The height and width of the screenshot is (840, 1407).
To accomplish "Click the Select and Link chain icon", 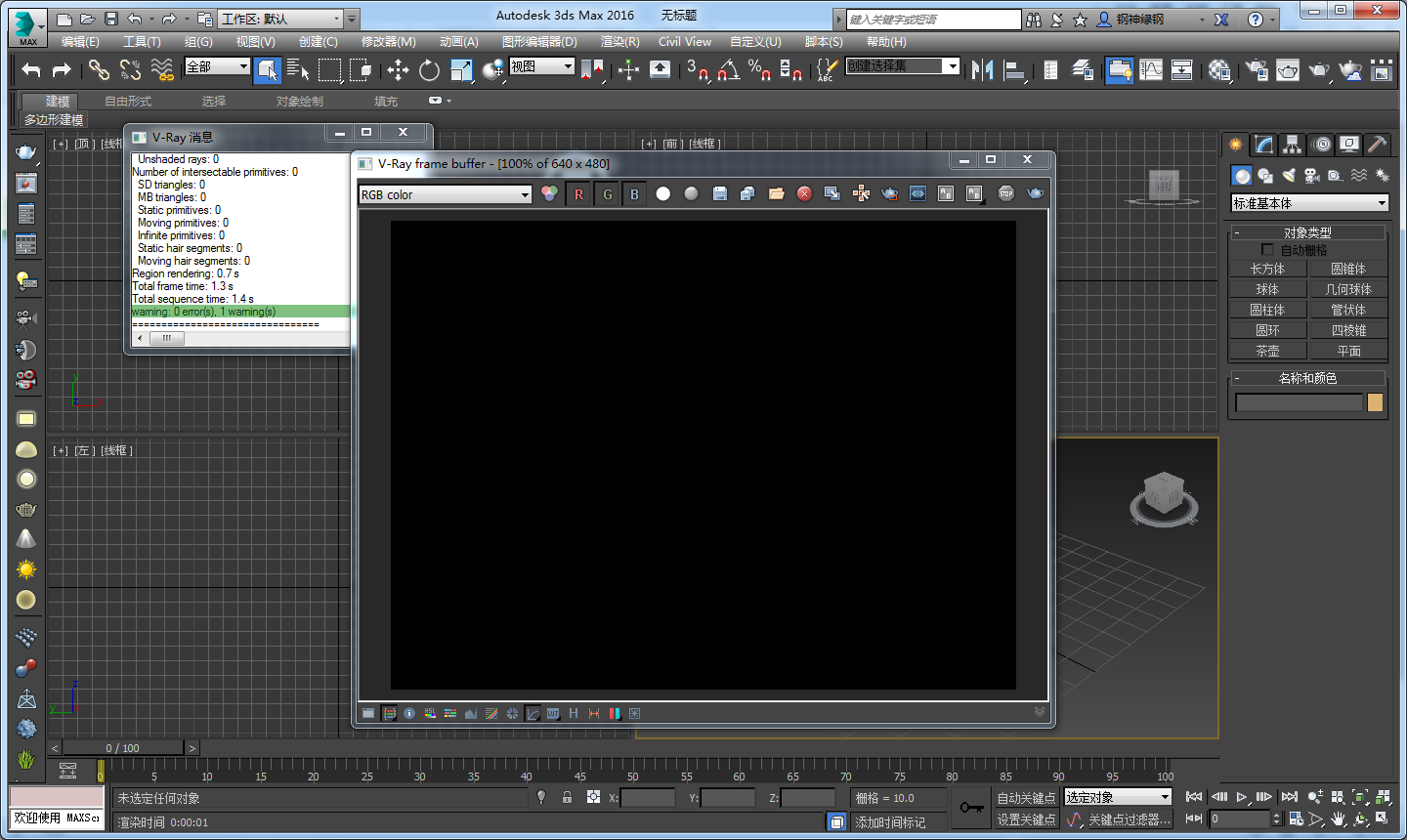I will (x=99, y=69).
